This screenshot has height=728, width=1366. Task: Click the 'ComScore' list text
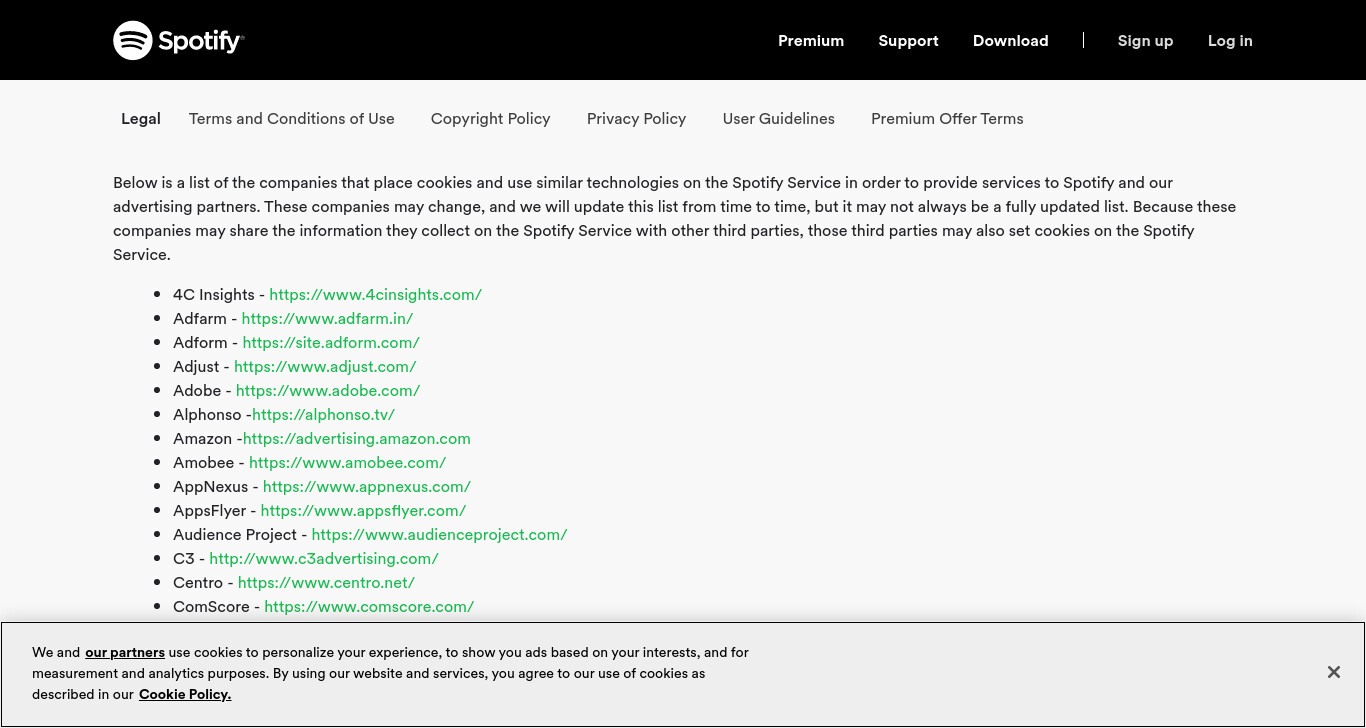pyautogui.click(x=211, y=606)
